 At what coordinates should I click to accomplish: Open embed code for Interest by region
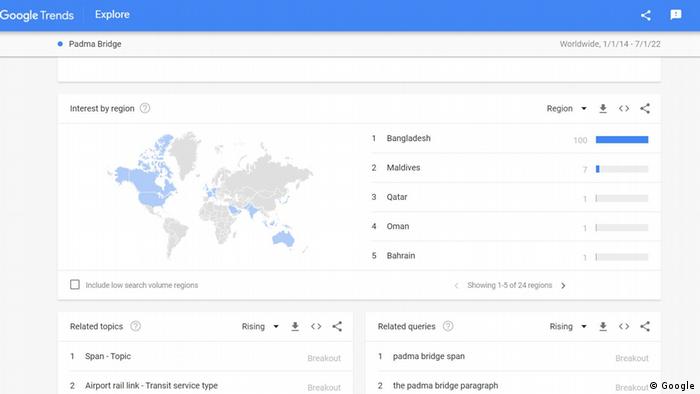pos(624,108)
